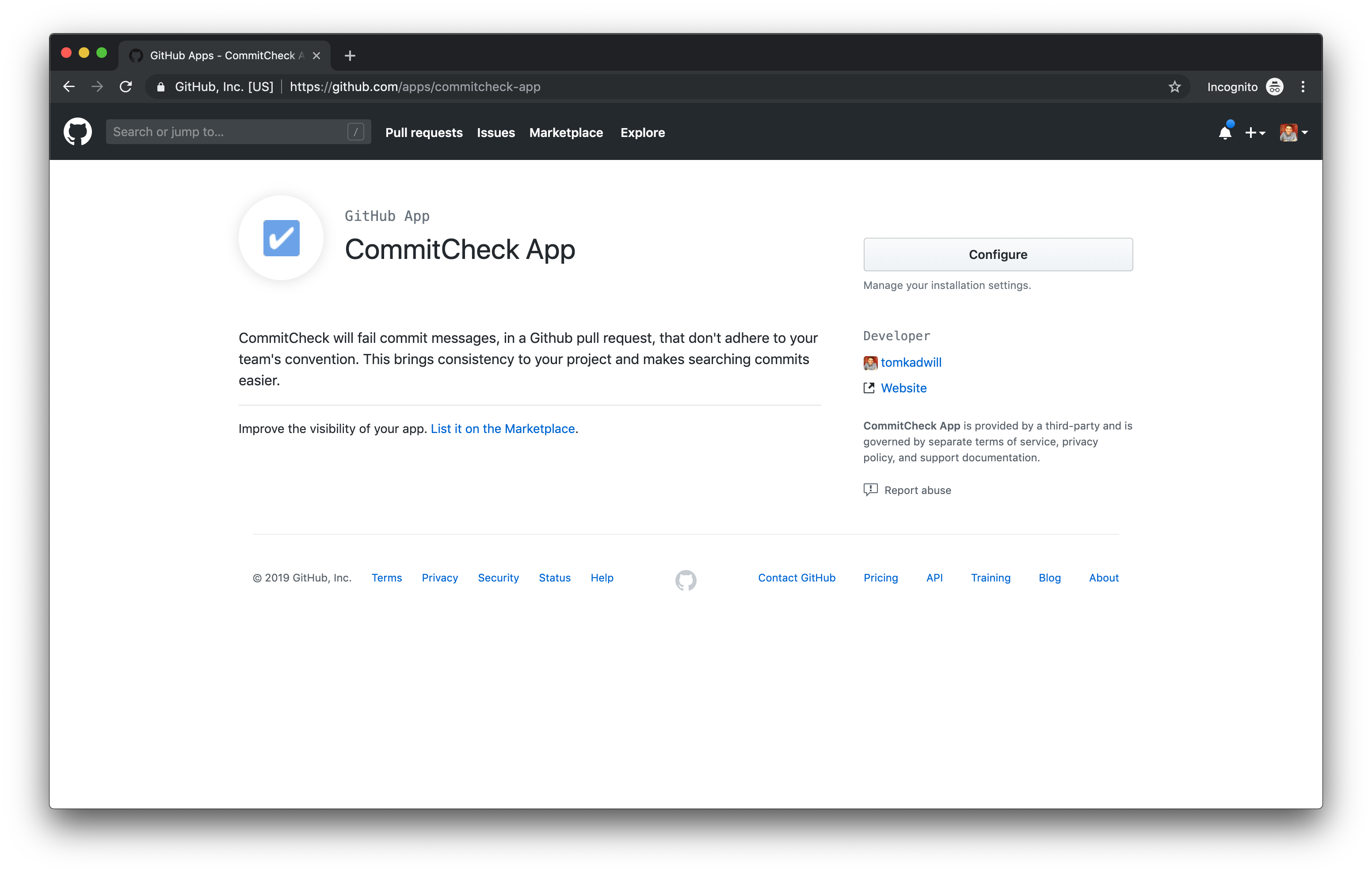The height and width of the screenshot is (874, 1372).
Task: Bookmark this page with the star
Action: pos(1174,87)
